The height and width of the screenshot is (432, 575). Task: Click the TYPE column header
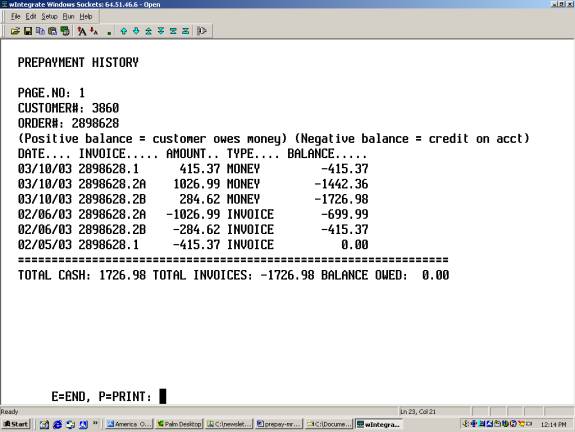pos(253,154)
